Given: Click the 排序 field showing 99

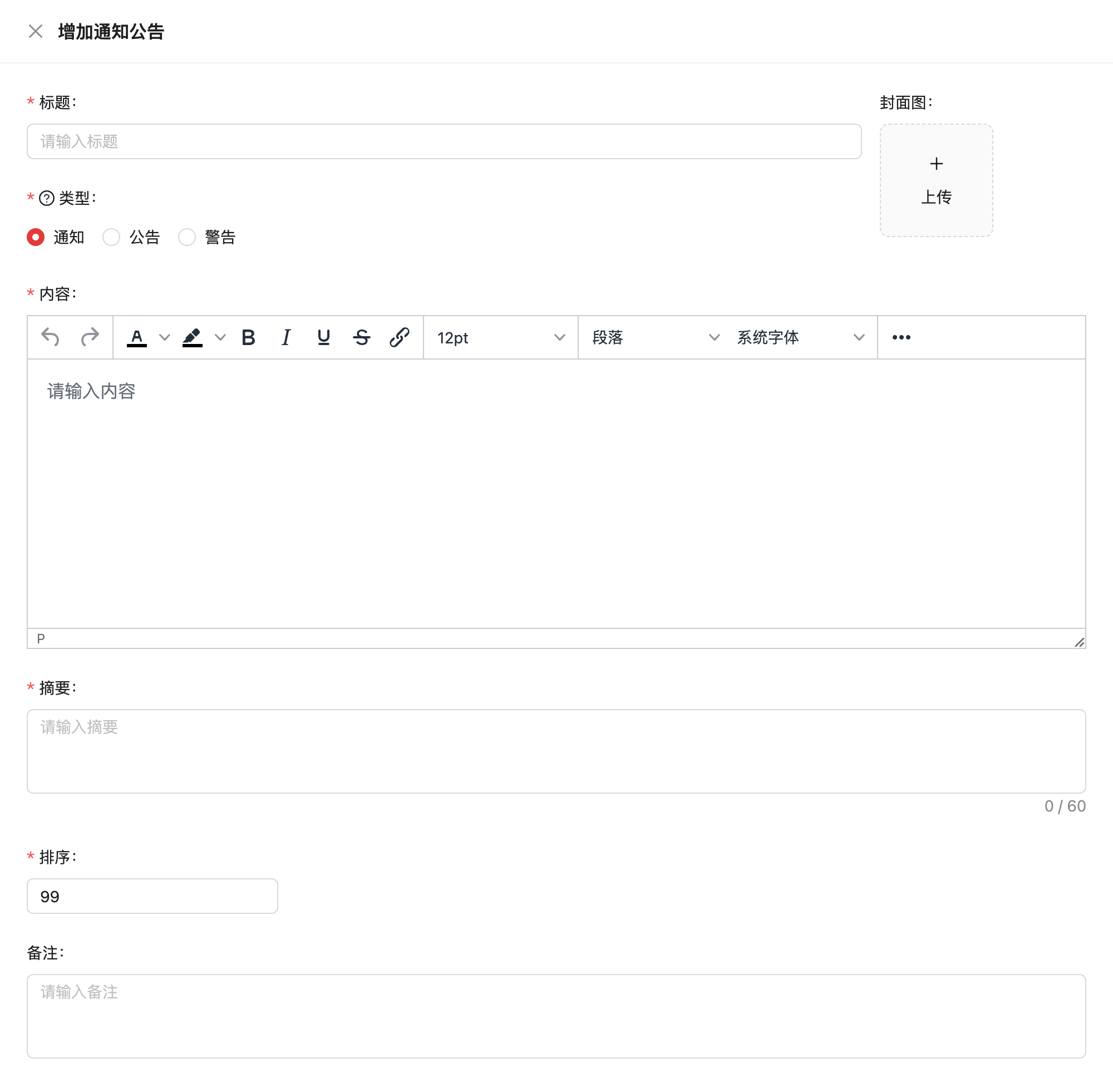Looking at the screenshot, I should pyautogui.click(x=152, y=896).
